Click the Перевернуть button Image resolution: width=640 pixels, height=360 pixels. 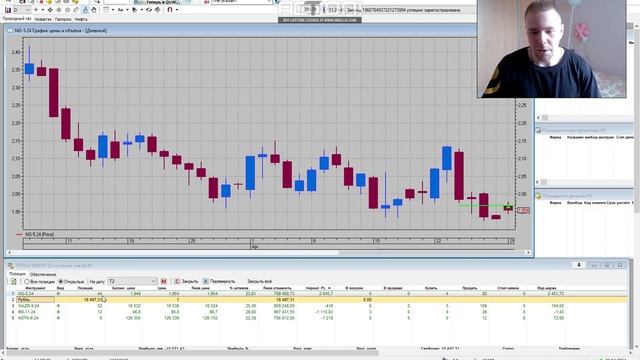[219, 281]
